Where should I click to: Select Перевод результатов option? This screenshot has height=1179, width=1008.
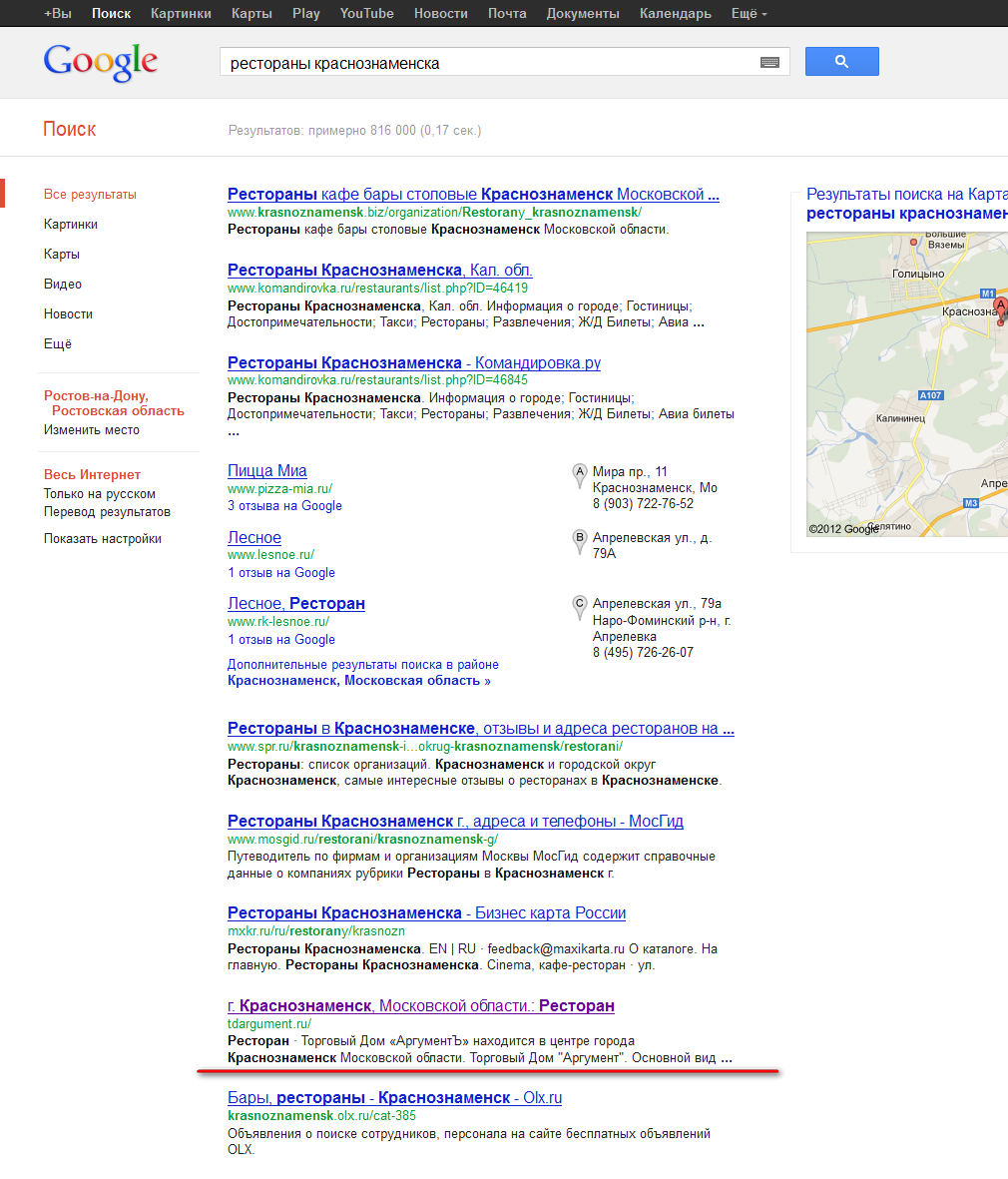click(x=107, y=512)
